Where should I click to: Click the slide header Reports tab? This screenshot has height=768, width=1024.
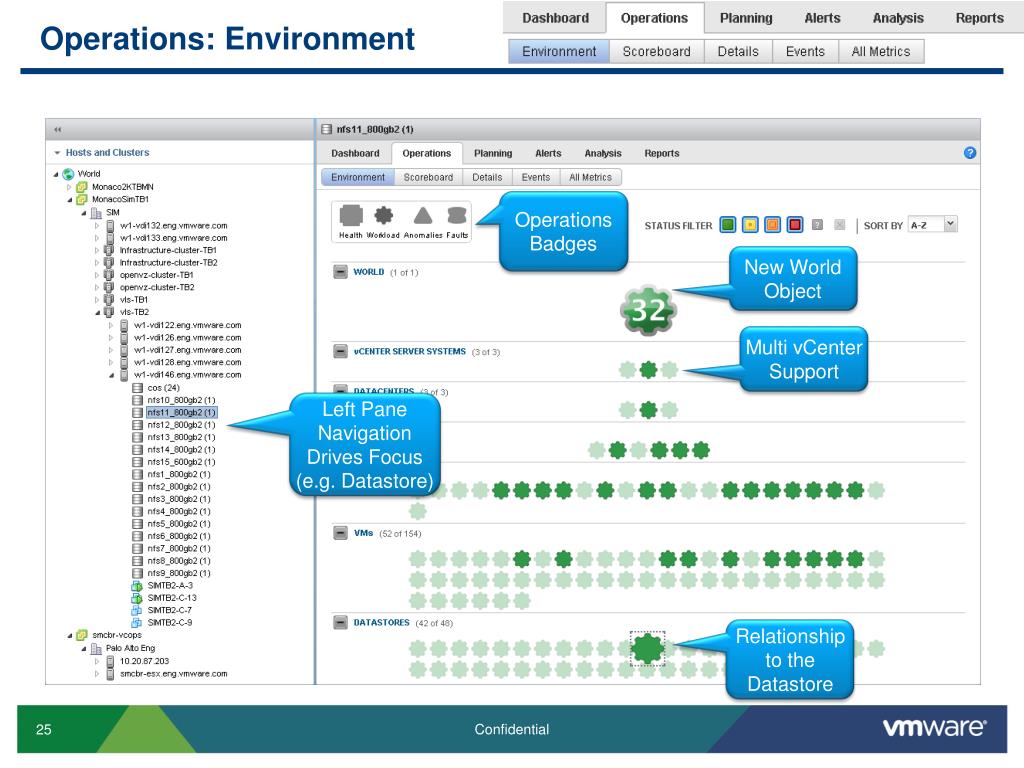tap(979, 18)
